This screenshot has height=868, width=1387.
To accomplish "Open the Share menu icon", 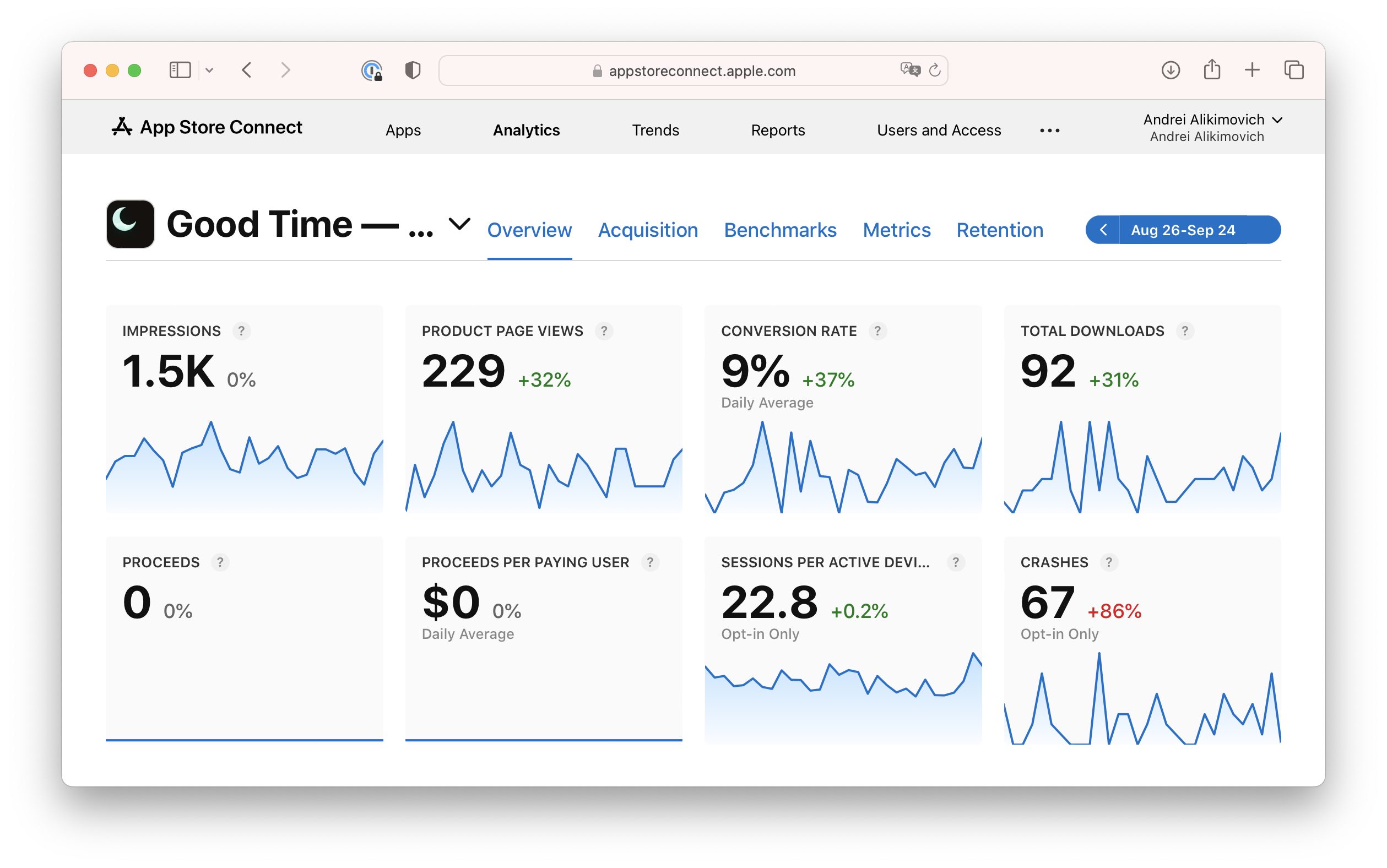I will pos(1212,69).
